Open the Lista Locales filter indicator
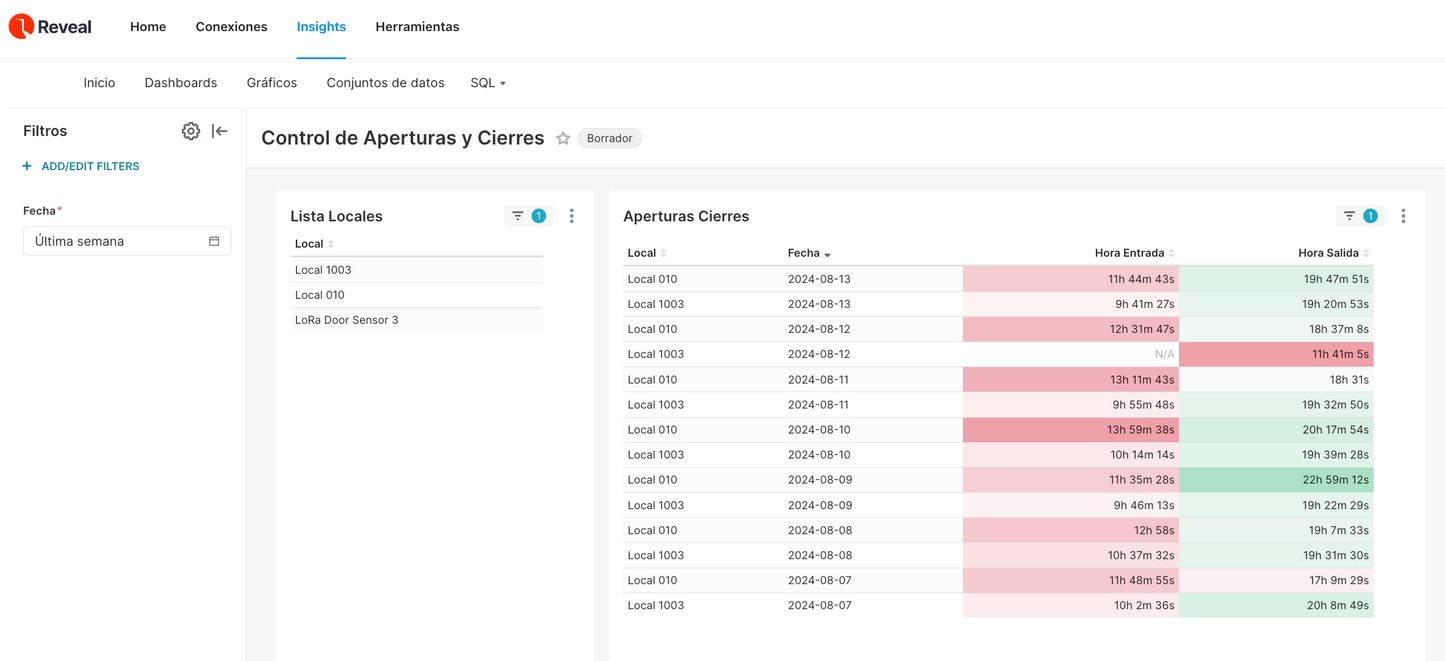This screenshot has width=1445, height=661. click(x=528, y=216)
